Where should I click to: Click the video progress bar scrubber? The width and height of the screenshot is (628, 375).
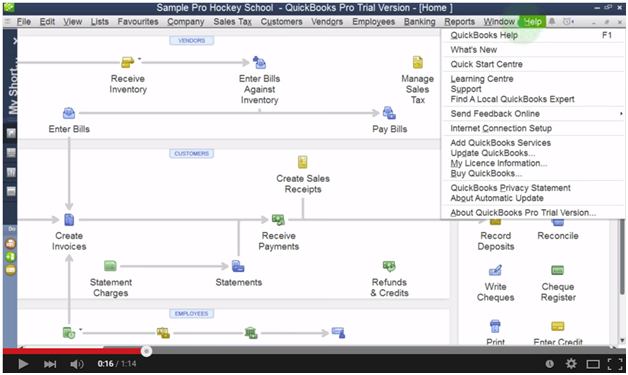[x=147, y=351]
